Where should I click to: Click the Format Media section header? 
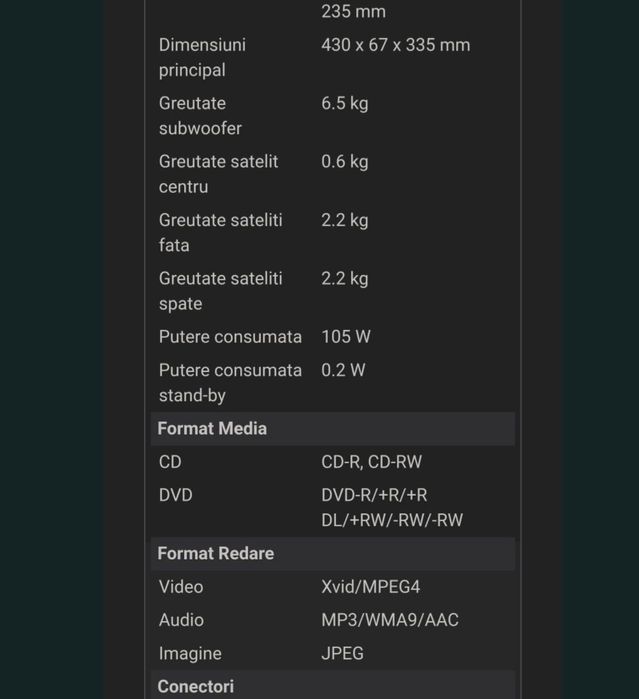212,428
